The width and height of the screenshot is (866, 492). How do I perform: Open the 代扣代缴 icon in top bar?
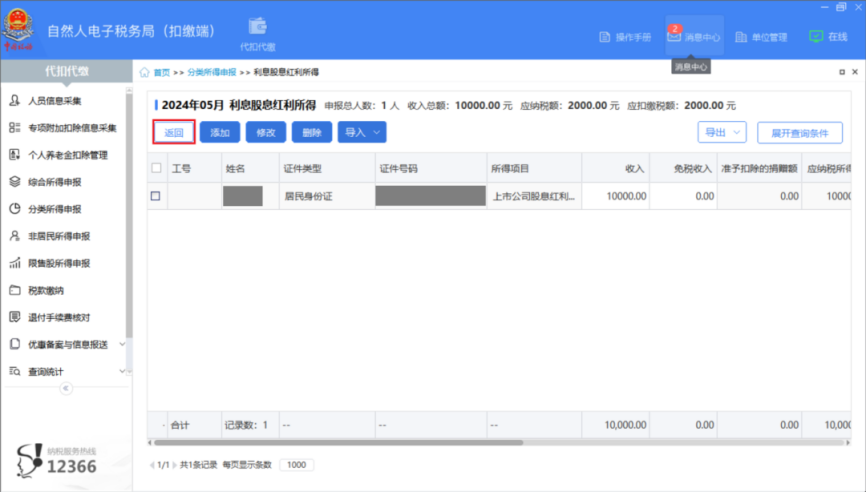coord(257,27)
